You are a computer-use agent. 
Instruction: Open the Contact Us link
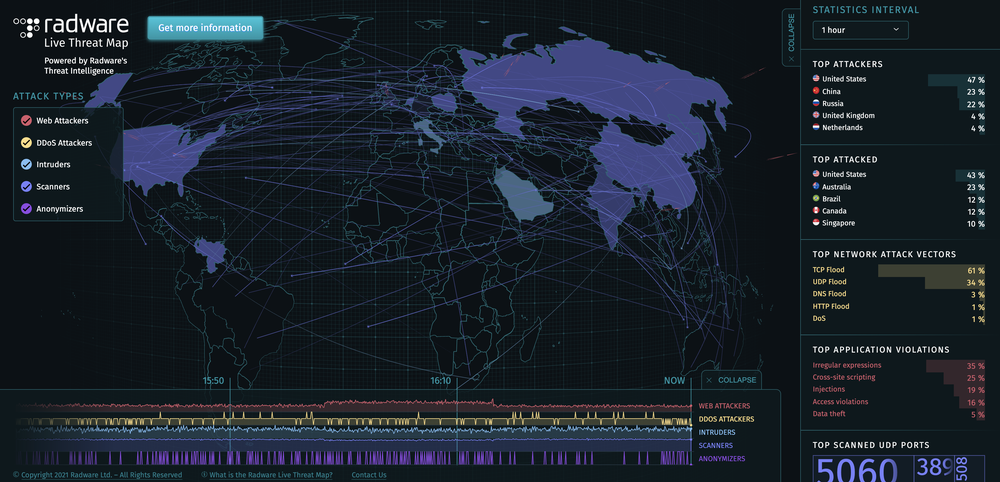369,475
